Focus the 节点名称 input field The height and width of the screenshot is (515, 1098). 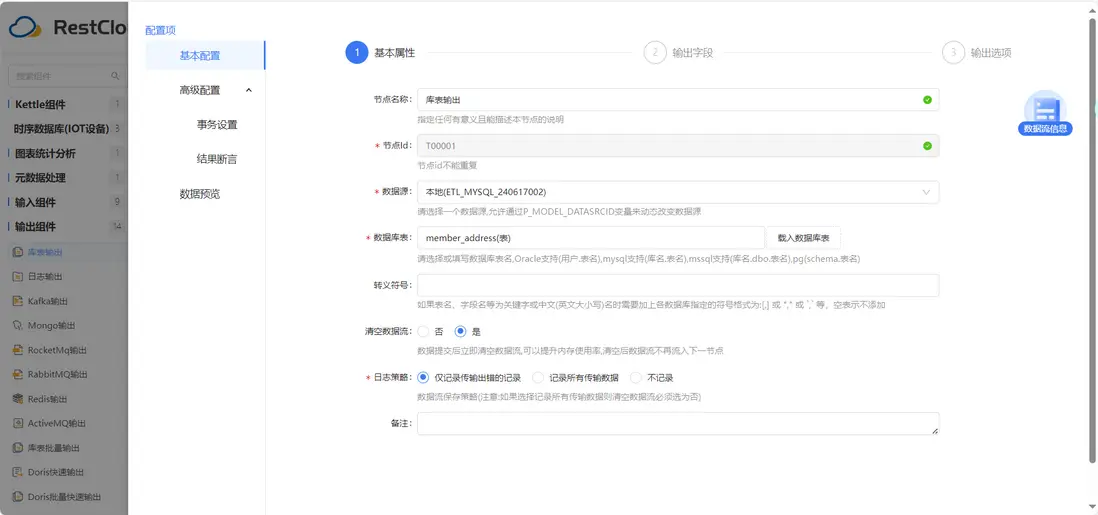tap(678, 99)
